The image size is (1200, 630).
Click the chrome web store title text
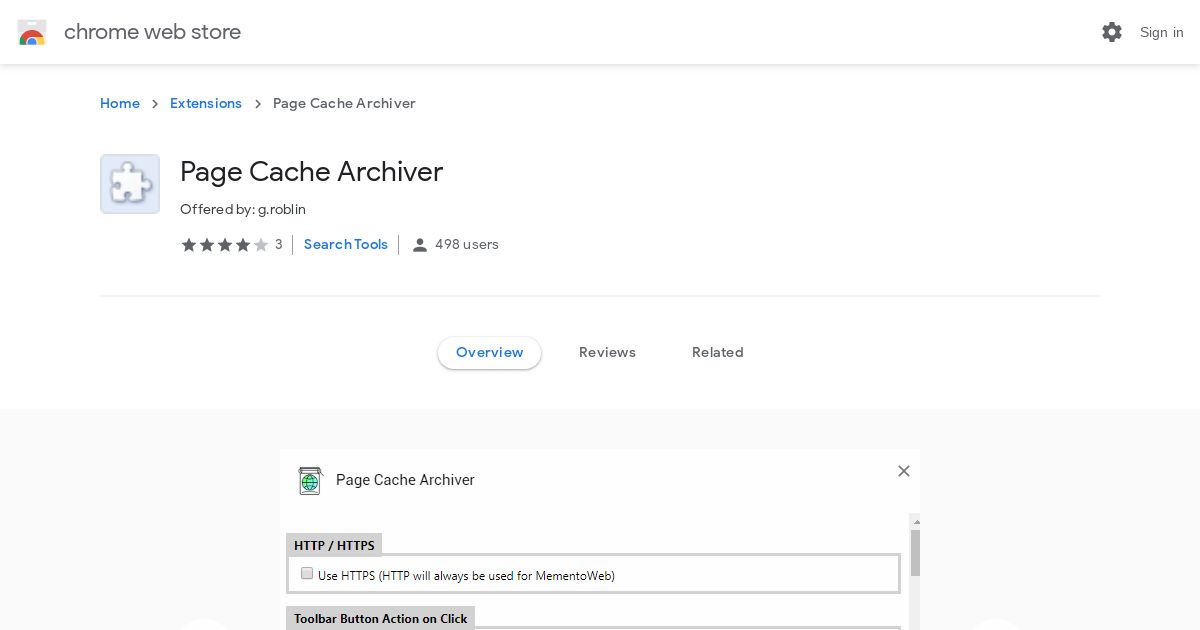pyautogui.click(x=152, y=32)
